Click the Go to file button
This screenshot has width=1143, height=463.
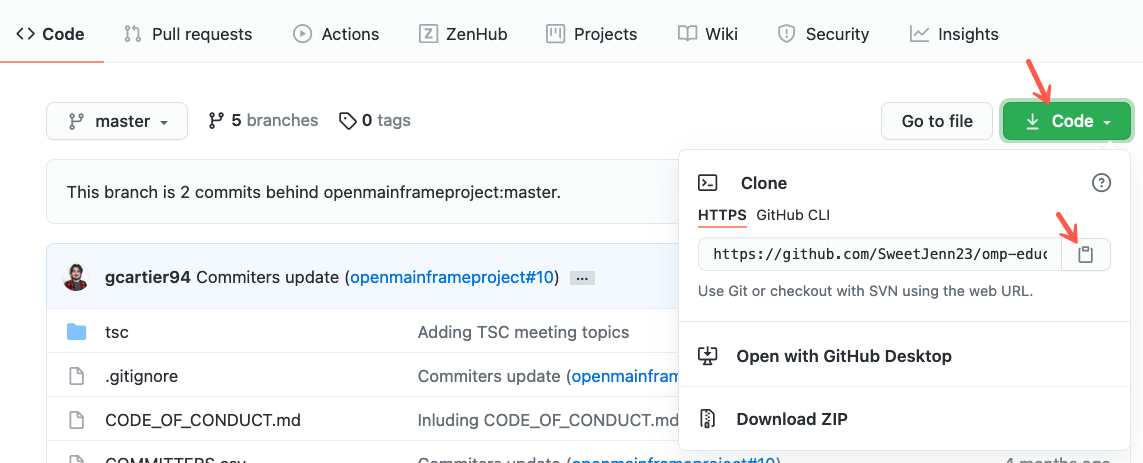(937, 121)
